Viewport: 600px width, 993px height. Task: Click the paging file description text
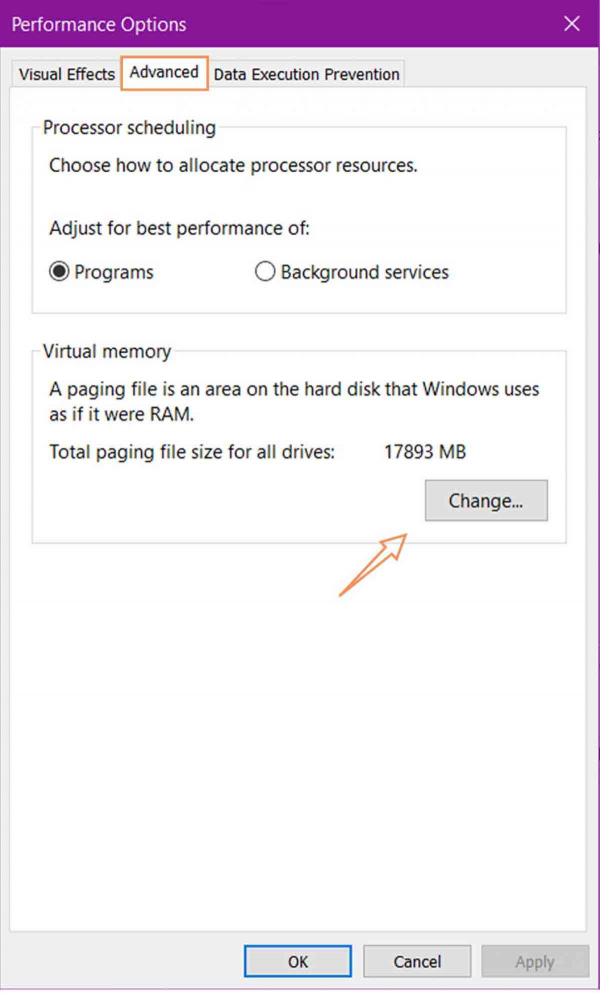pyautogui.click(x=294, y=400)
